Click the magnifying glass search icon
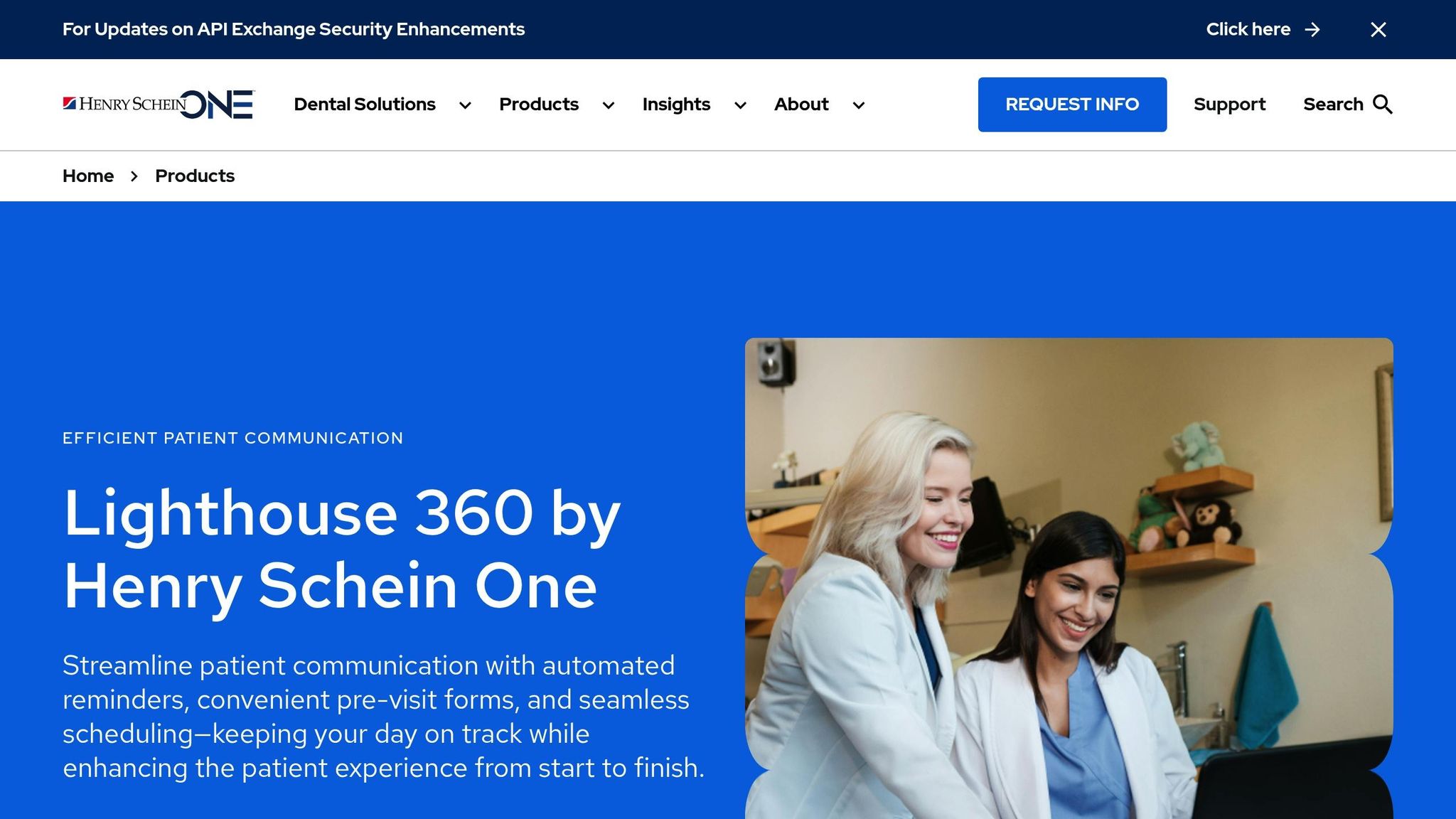 point(1383,105)
